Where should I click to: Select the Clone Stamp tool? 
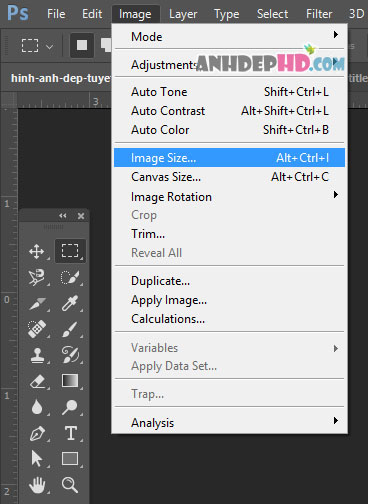coord(37,355)
